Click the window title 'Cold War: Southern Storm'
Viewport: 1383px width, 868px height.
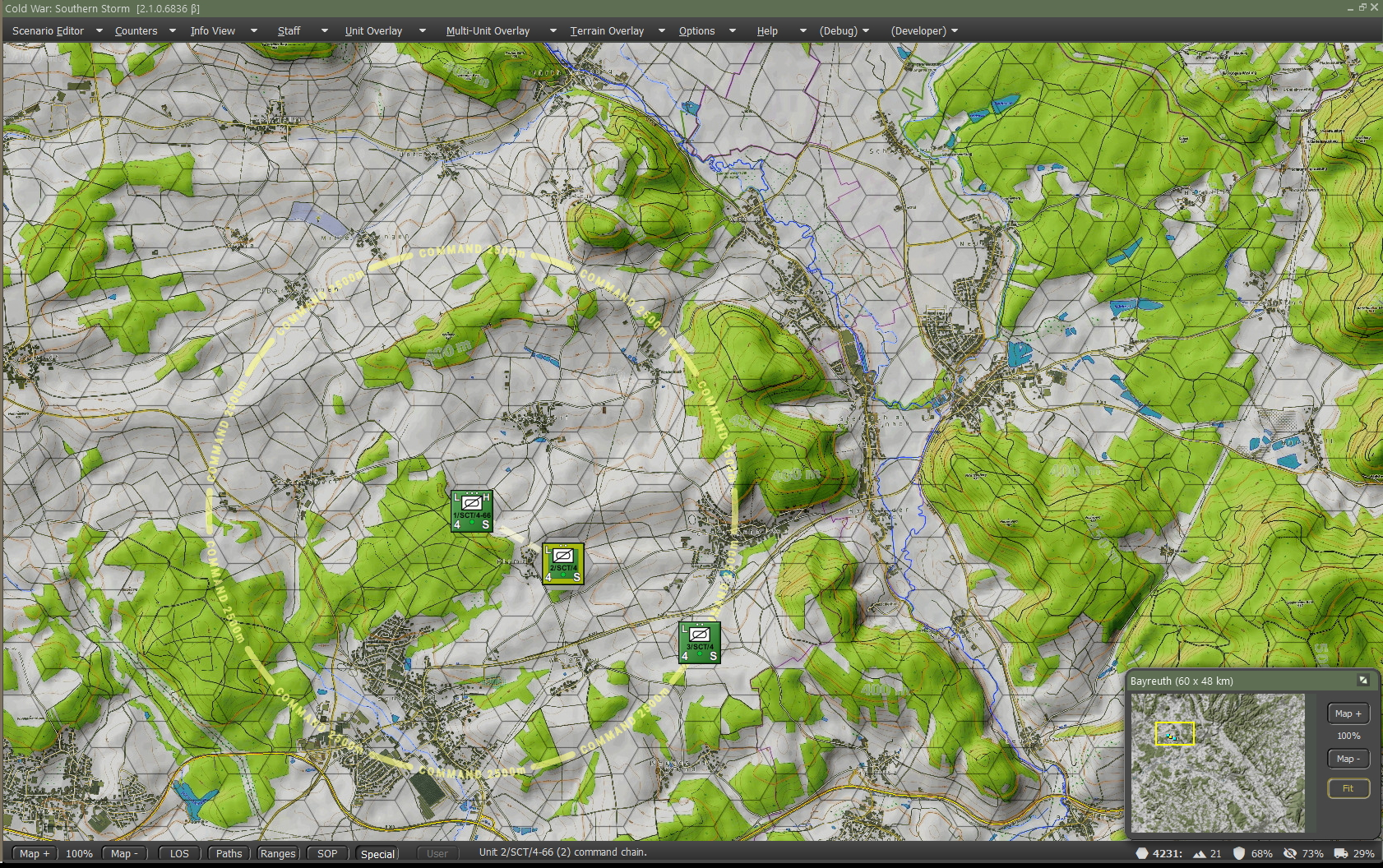(x=67, y=8)
